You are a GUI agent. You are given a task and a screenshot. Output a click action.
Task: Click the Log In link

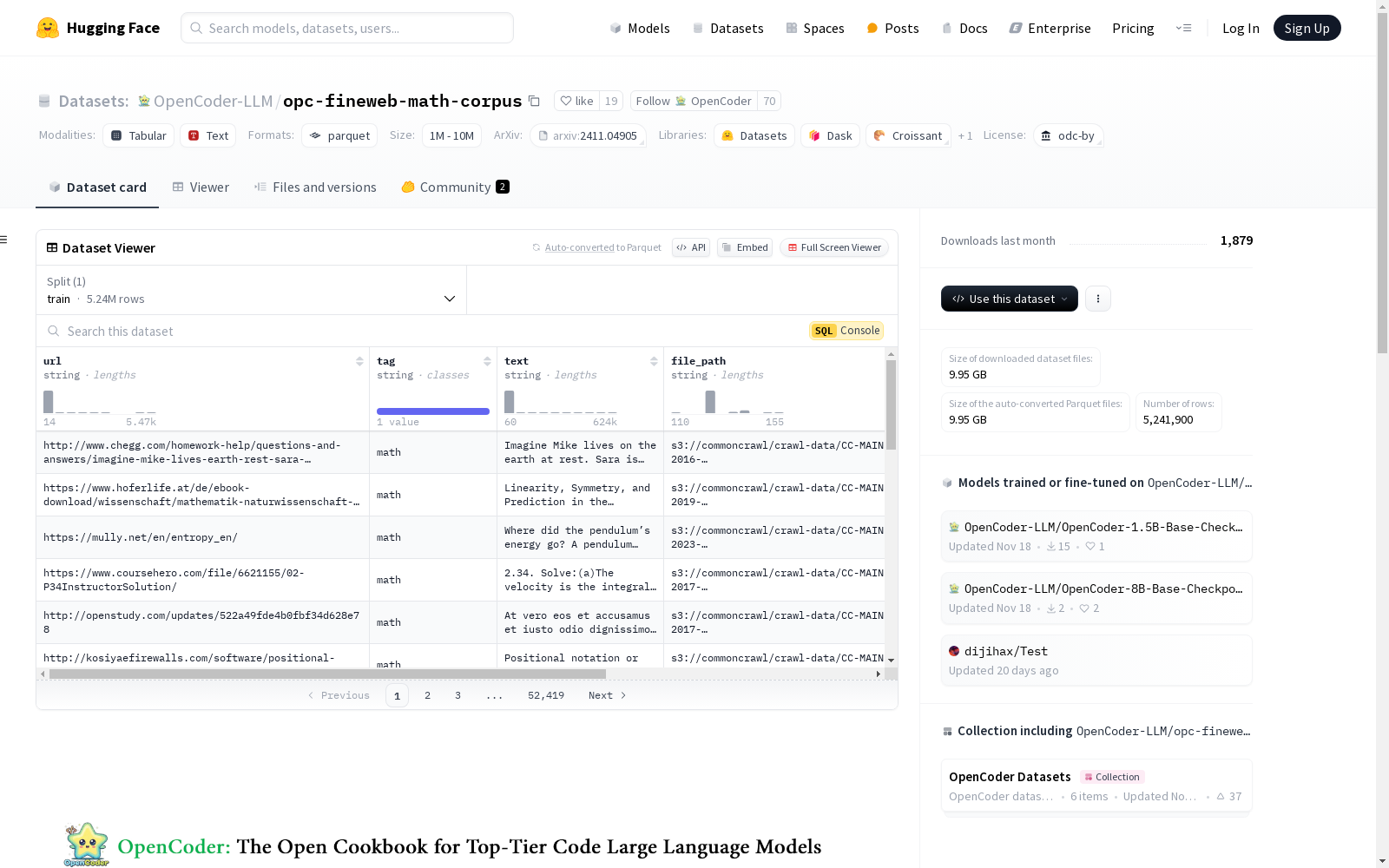click(x=1241, y=28)
